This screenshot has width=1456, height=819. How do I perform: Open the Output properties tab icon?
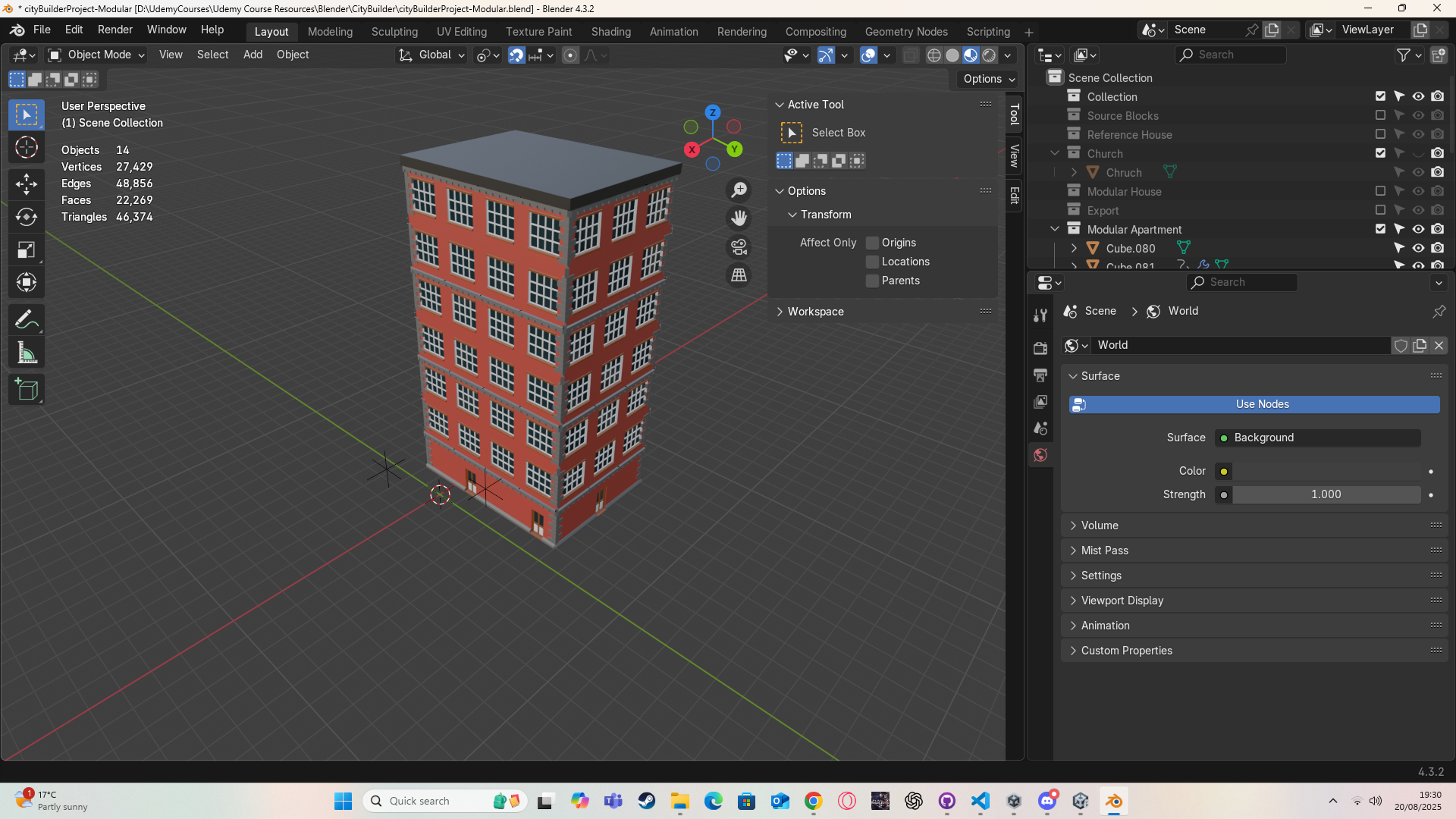(1040, 375)
